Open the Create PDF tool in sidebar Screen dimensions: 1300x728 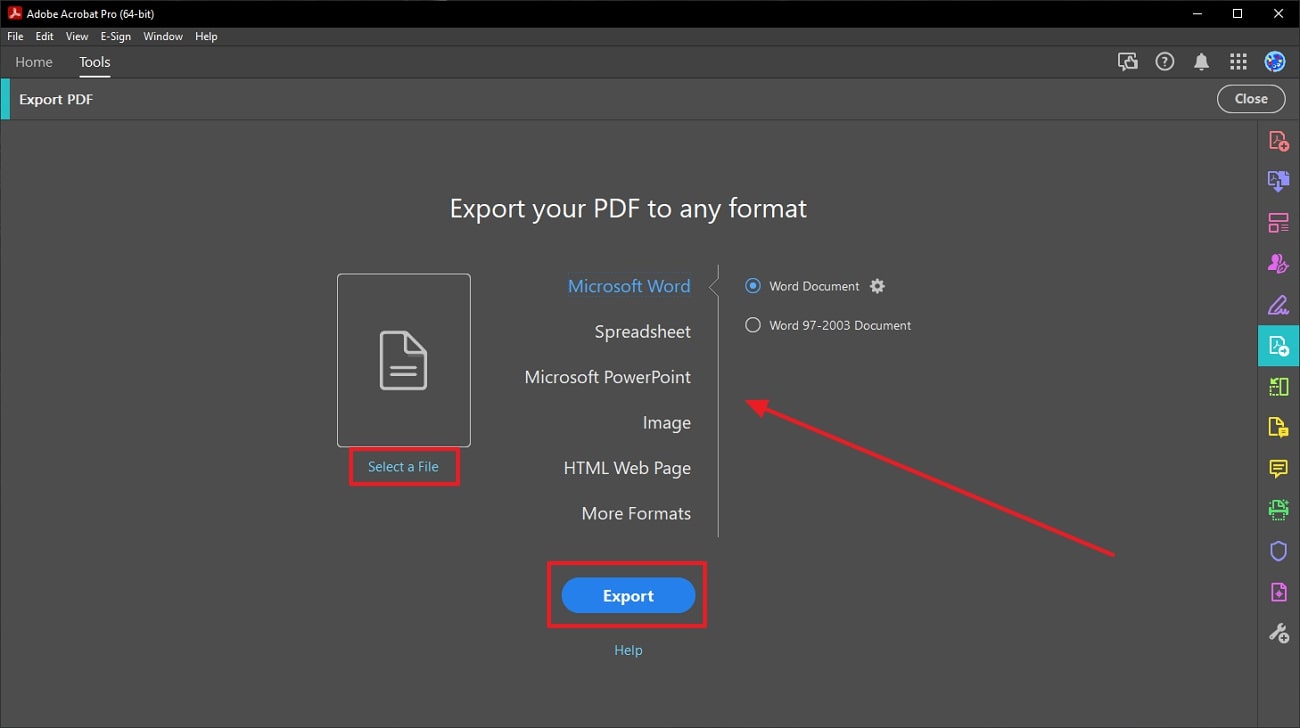[1278, 141]
